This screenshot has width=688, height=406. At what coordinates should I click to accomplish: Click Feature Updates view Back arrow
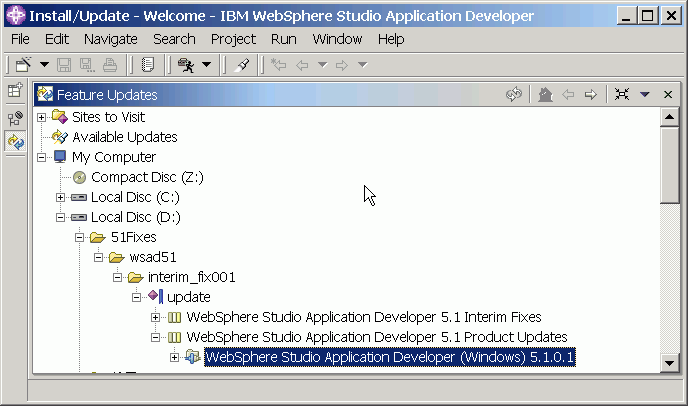click(568, 94)
